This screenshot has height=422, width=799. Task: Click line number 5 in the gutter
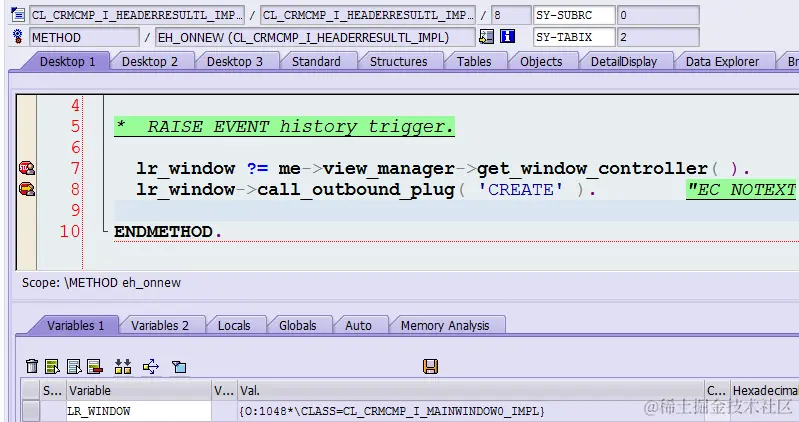(x=75, y=126)
